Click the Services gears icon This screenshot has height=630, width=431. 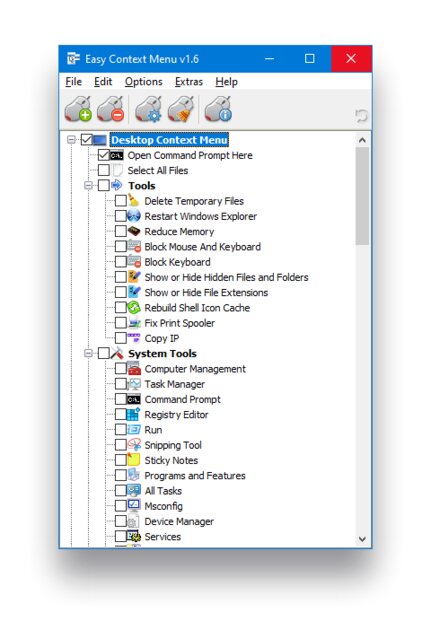point(134,536)
